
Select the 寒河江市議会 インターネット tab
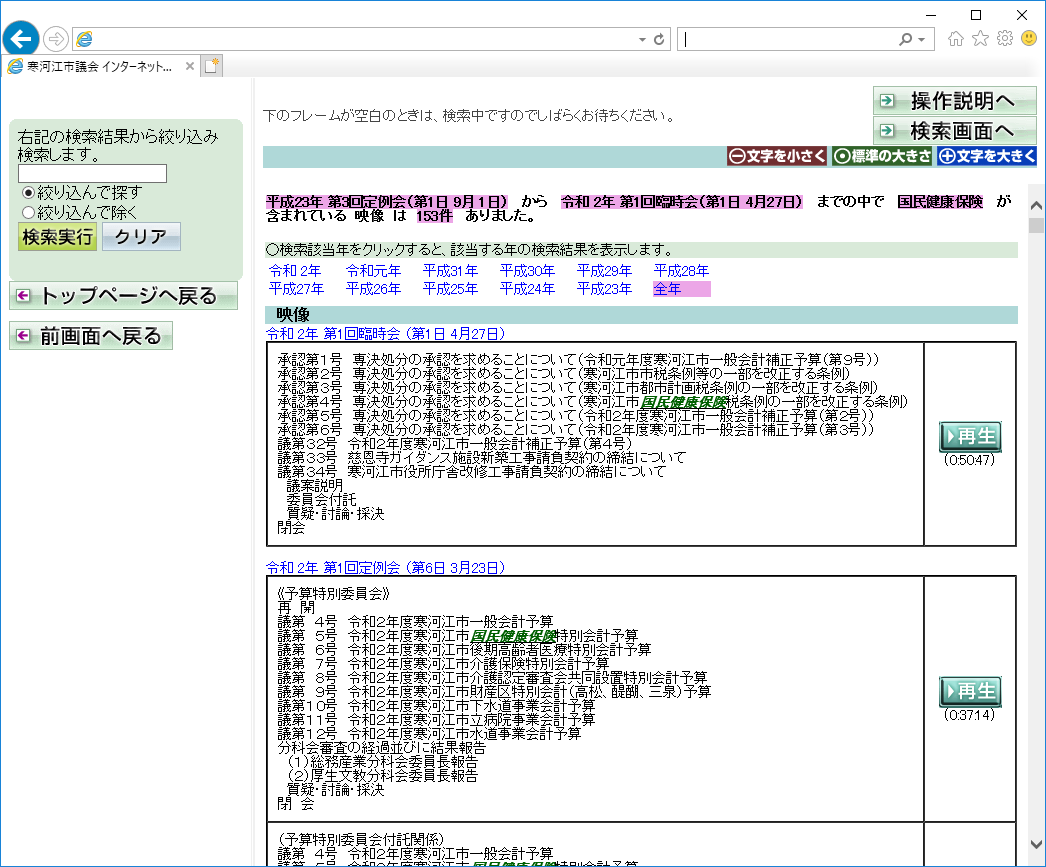[x=100, y=66]
